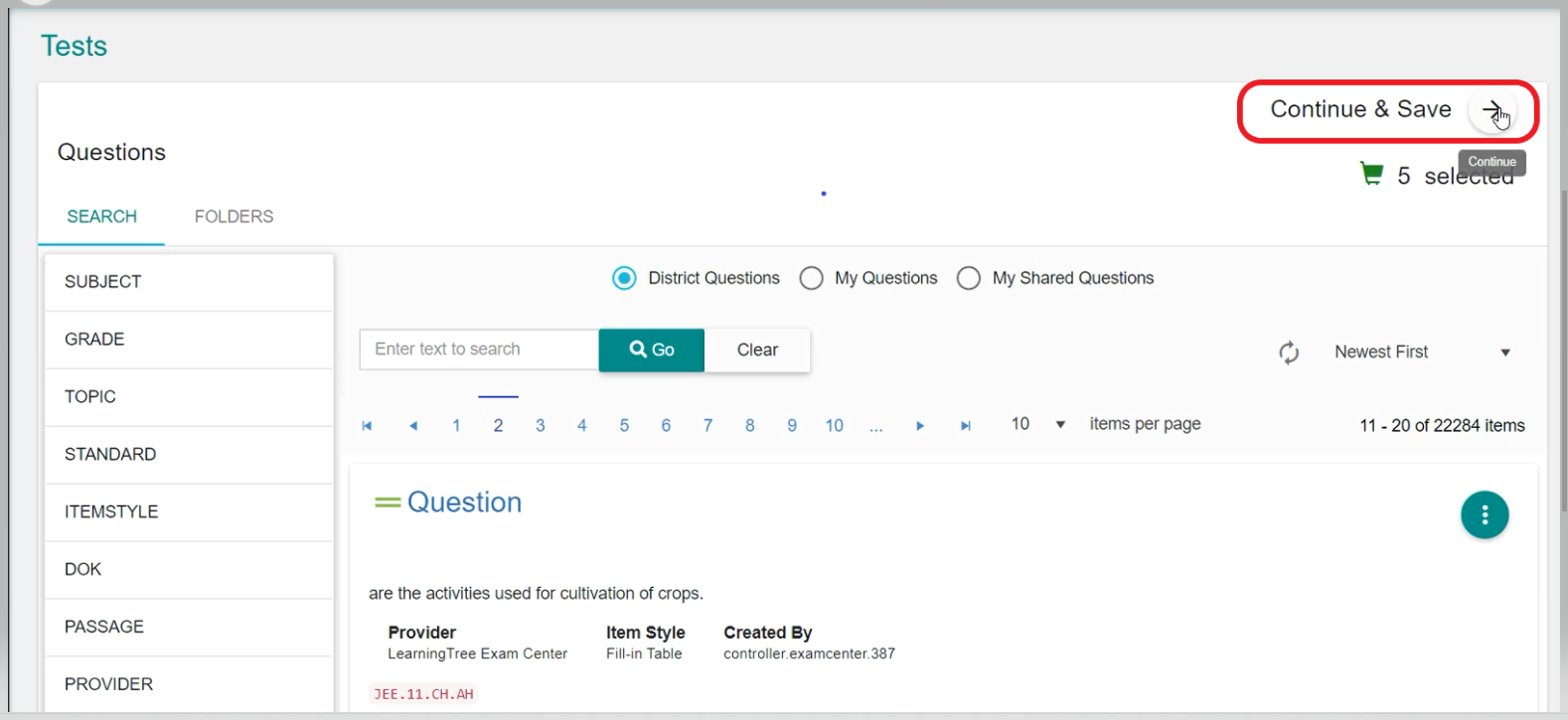The height and width of the screenshot is (720, 1568).
Task: Open the green shopping cart of selected items
Action: tap(1371, 175)
